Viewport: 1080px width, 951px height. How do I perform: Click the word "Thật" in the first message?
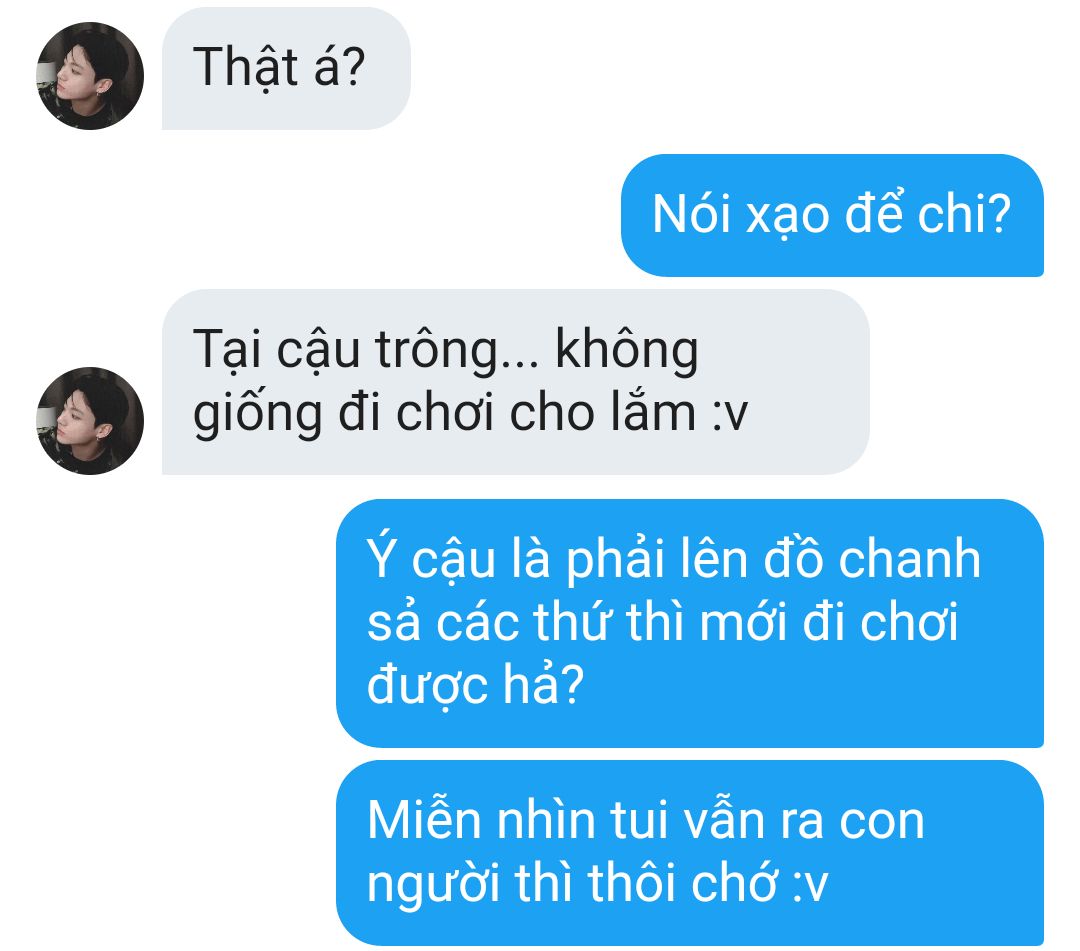click(x=245, y=67)
